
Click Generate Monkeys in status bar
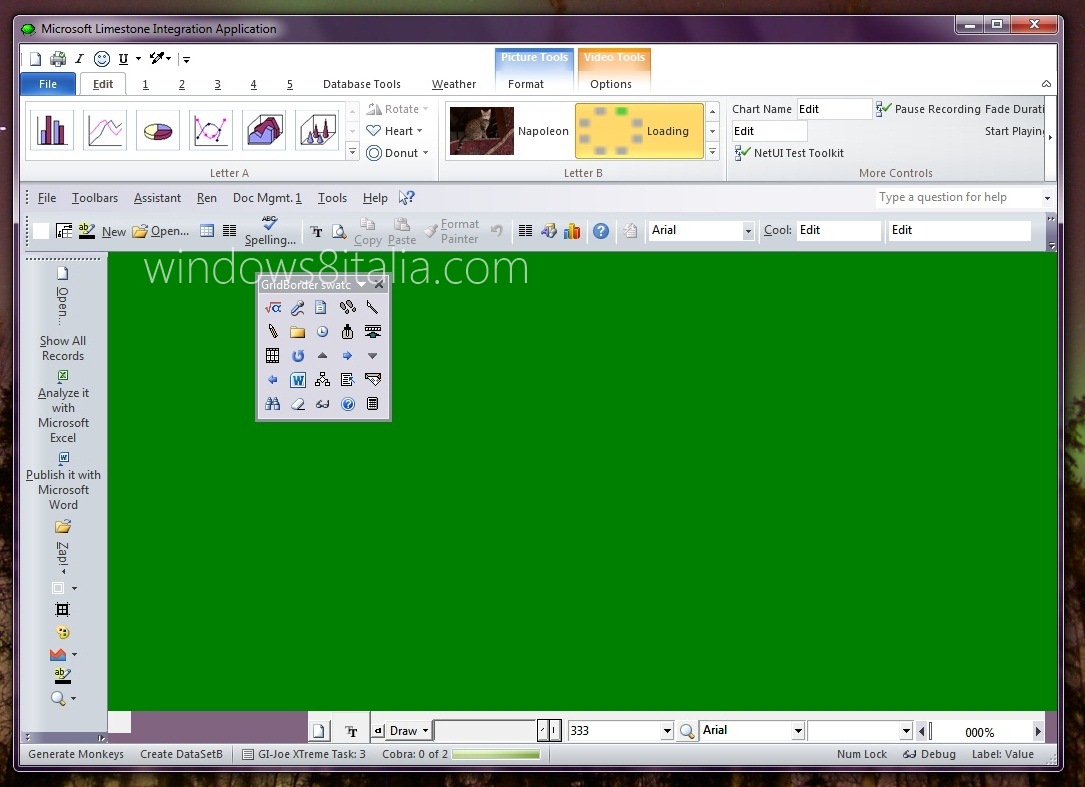[76, 754]
